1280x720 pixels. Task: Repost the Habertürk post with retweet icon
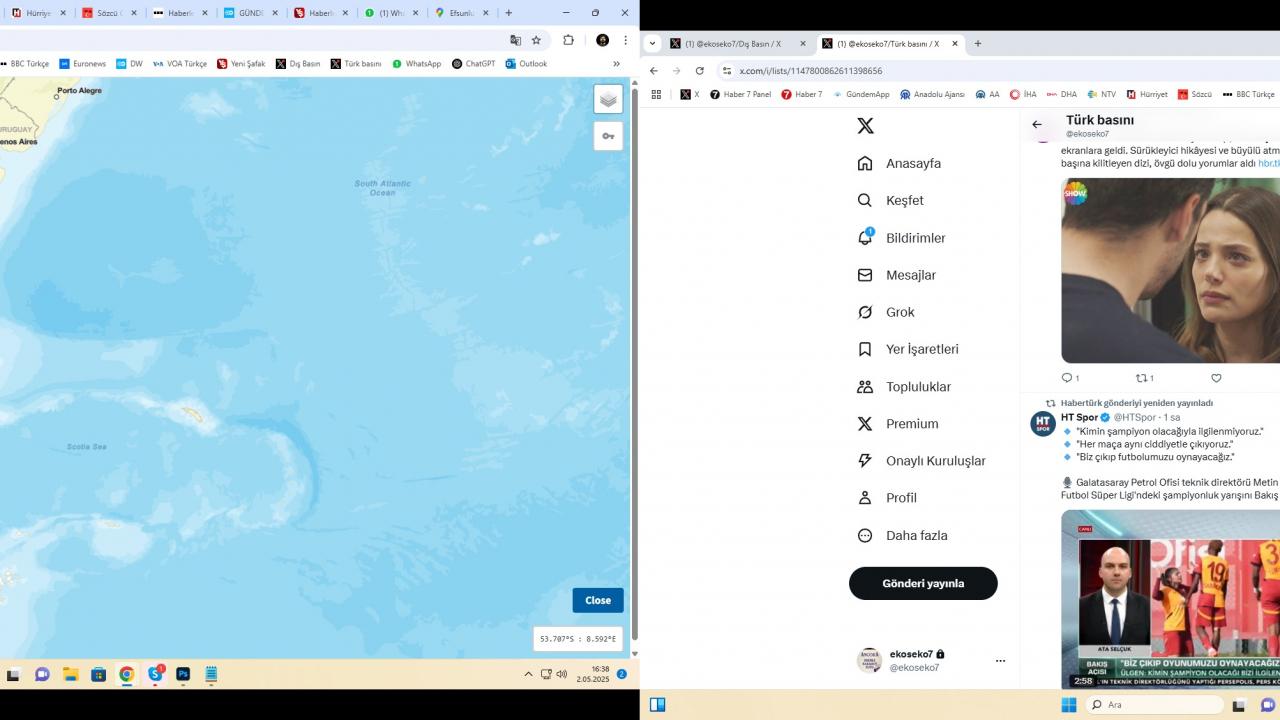coord(1141,378)
